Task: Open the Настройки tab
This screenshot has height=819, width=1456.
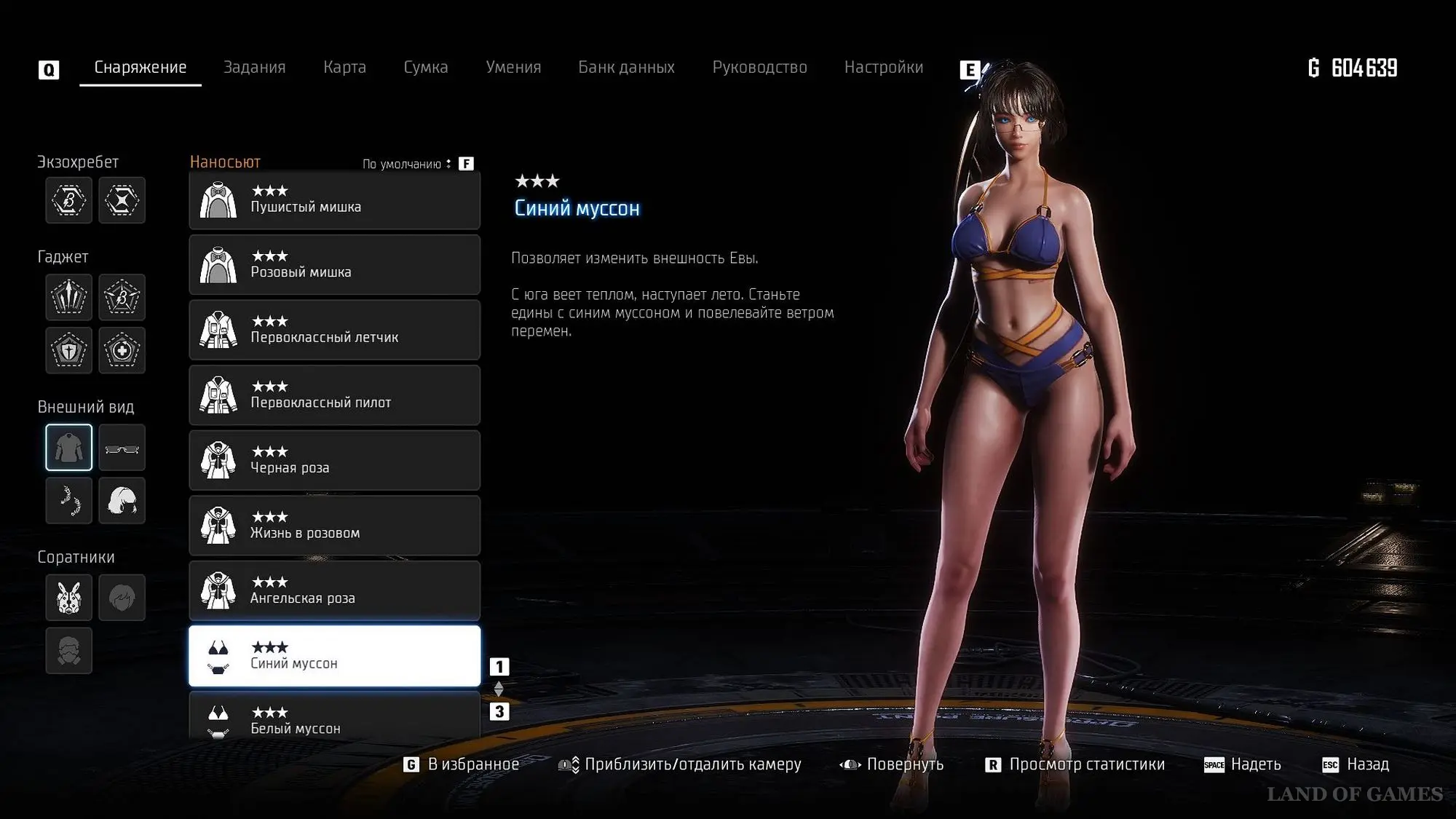Action: click(883, 67)
